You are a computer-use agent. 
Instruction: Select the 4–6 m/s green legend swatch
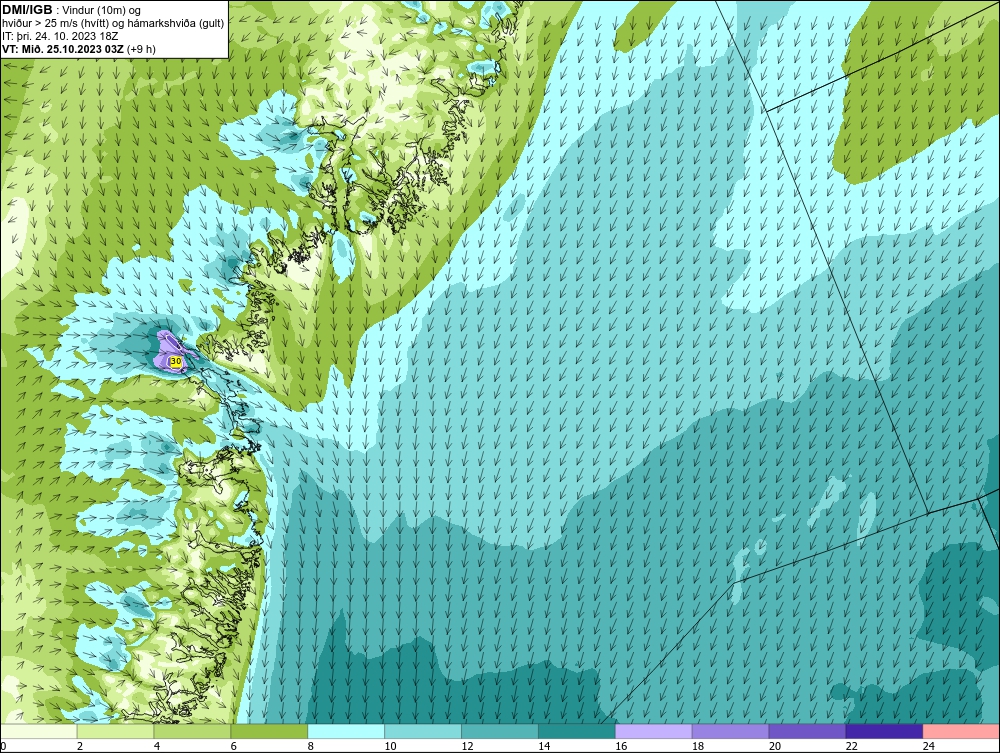192,731
